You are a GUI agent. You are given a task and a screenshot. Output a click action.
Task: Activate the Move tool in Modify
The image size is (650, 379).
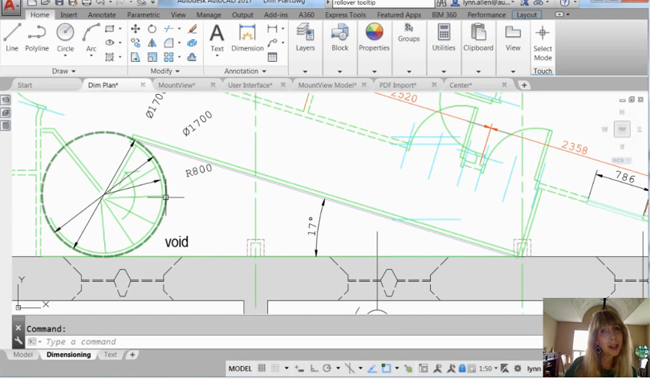[135, 29]
